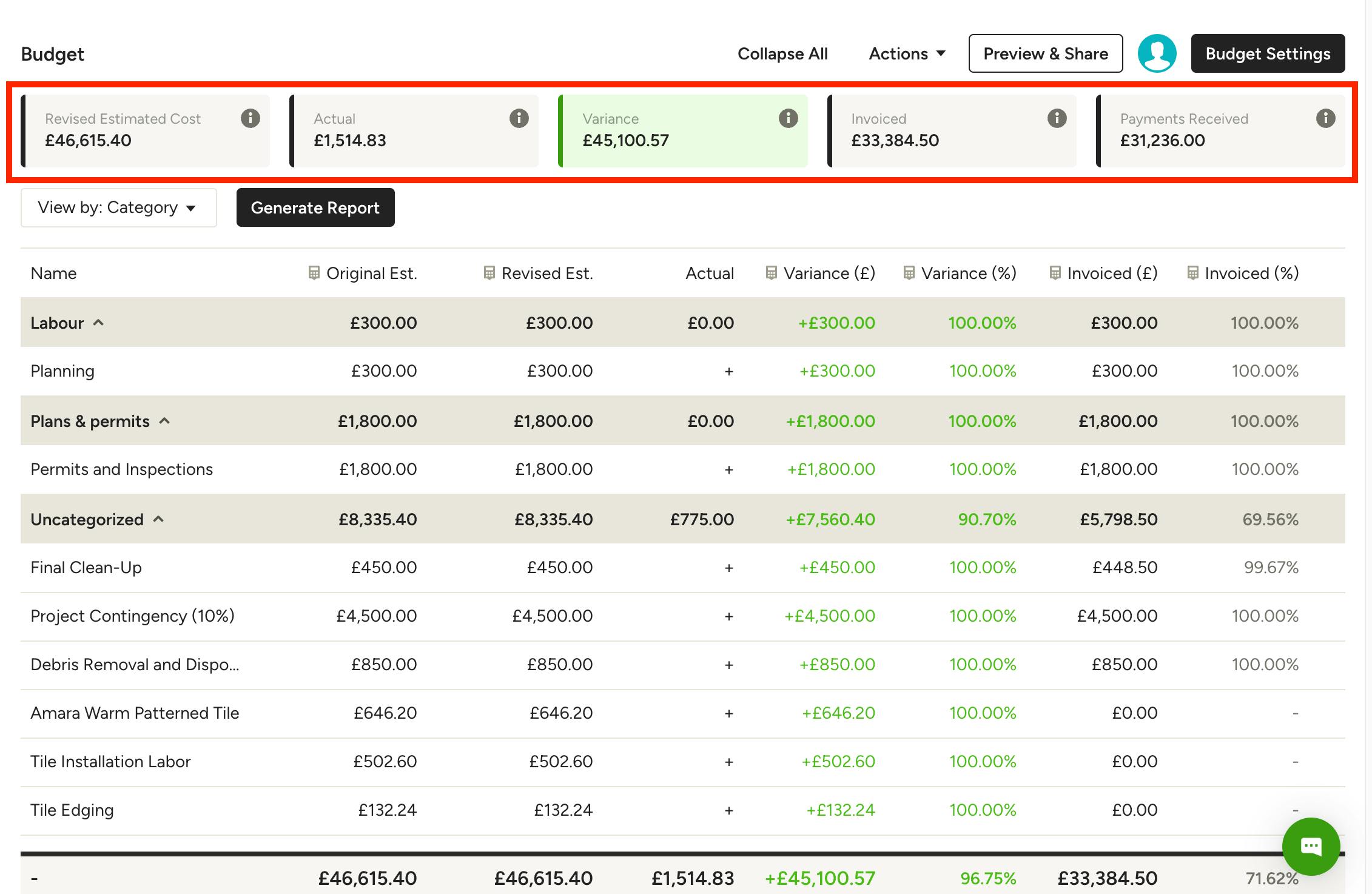Collapse the Labour category row
The image size is (1372, 894).
(98, 323)
